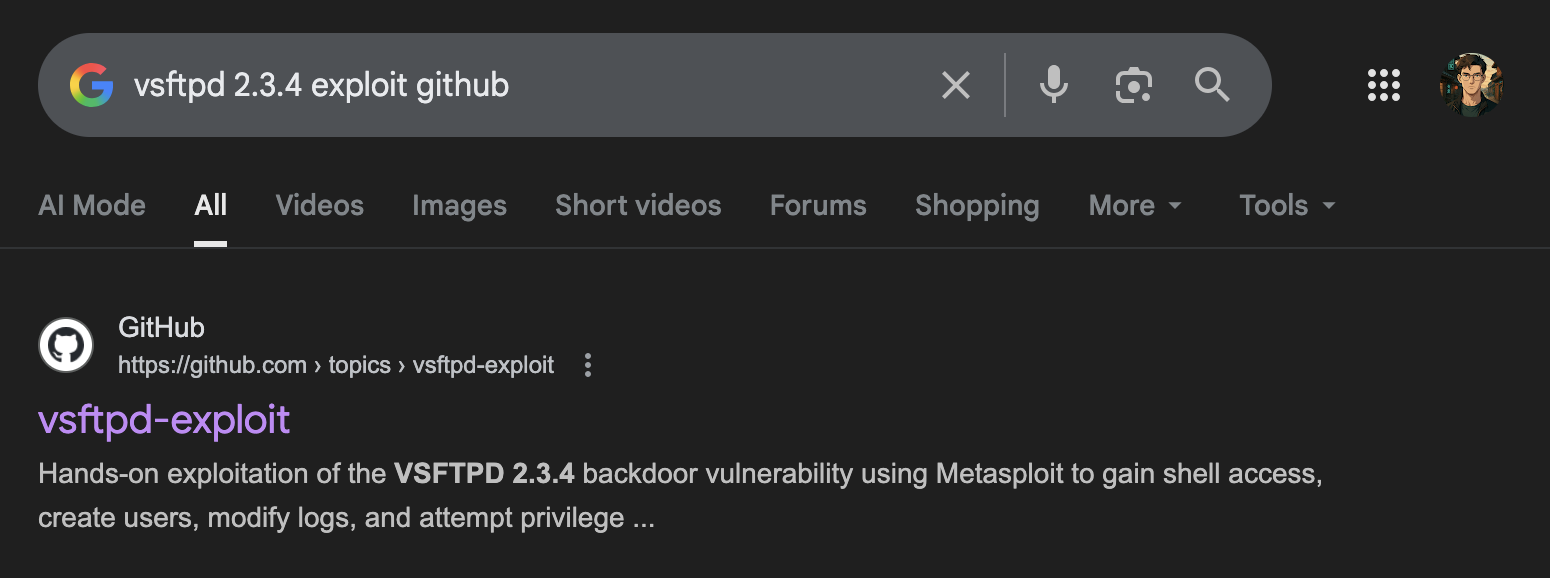Click the Google logo in search bar
Viewport: 1550px width, 578px height.
(91, 85)
